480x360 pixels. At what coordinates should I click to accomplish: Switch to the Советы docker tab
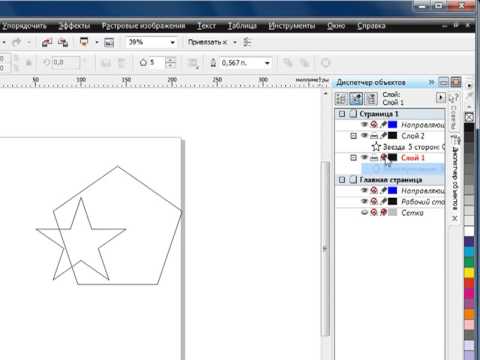point(454,113)
